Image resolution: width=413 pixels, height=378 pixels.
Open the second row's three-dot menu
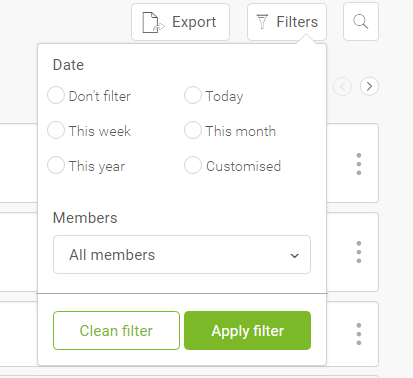tap(359, 252)
